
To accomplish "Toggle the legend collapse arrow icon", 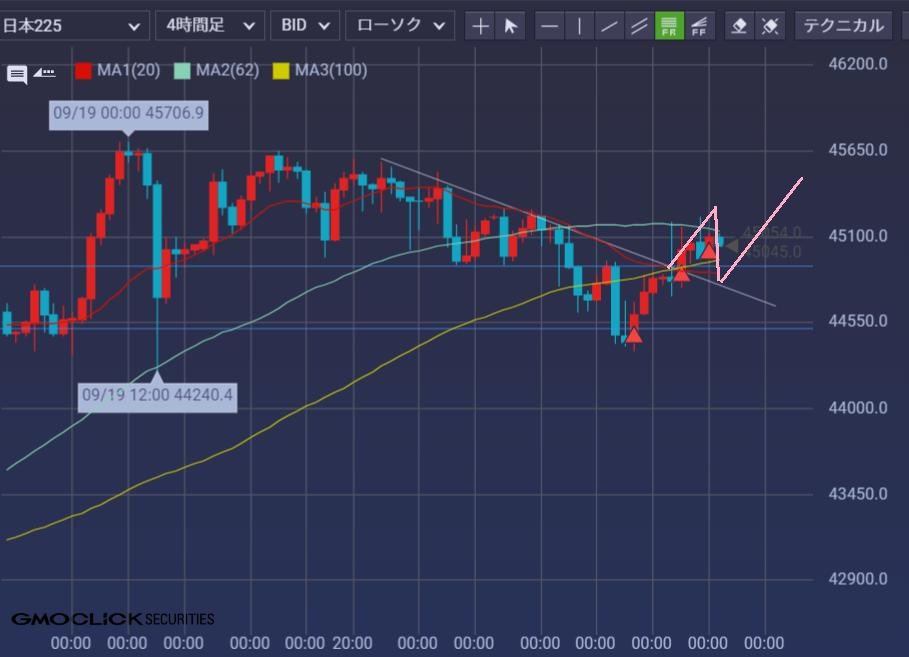I will tap(44, 72).
